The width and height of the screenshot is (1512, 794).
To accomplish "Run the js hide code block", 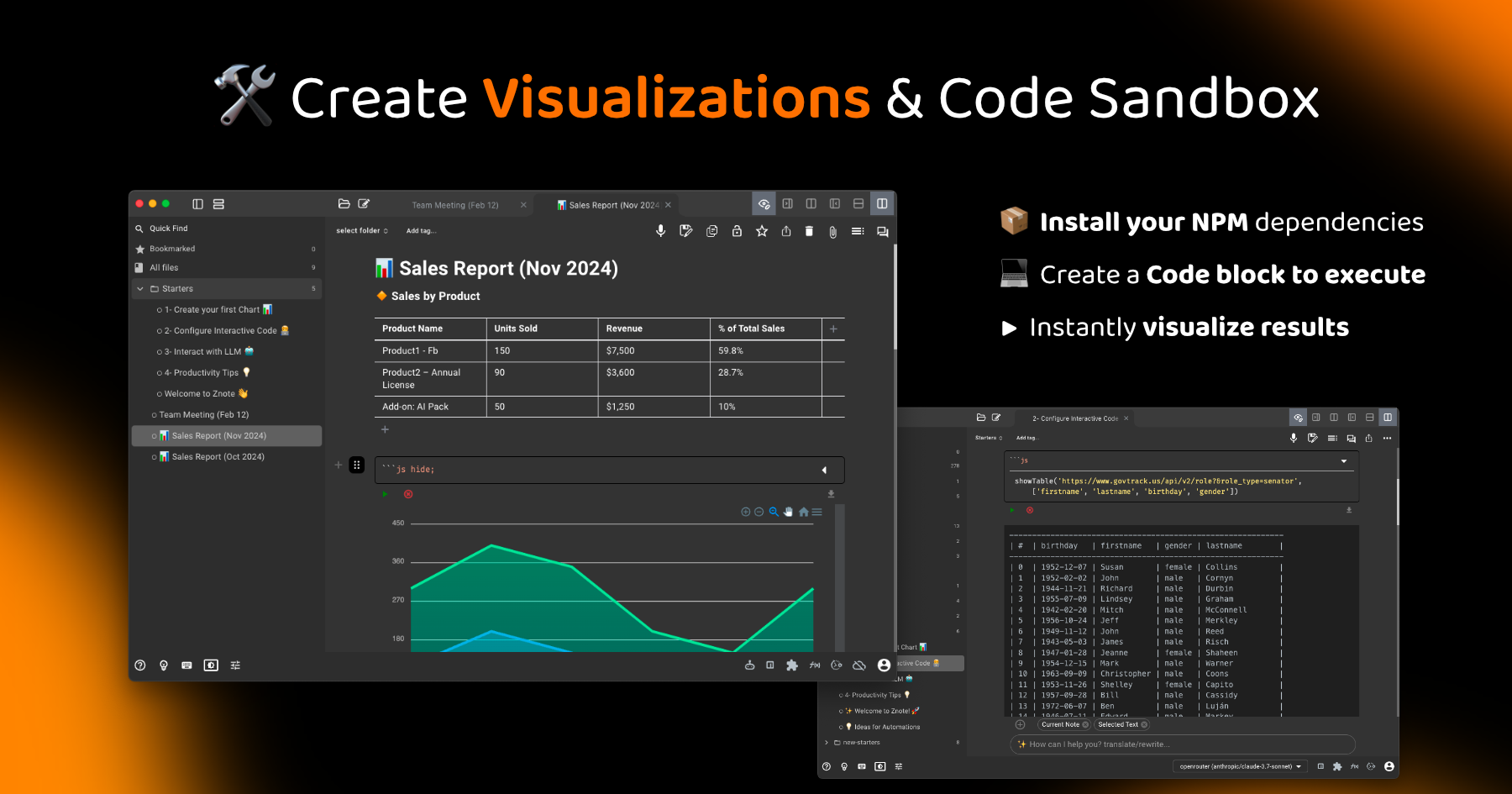I will click(x=385, y=494).
